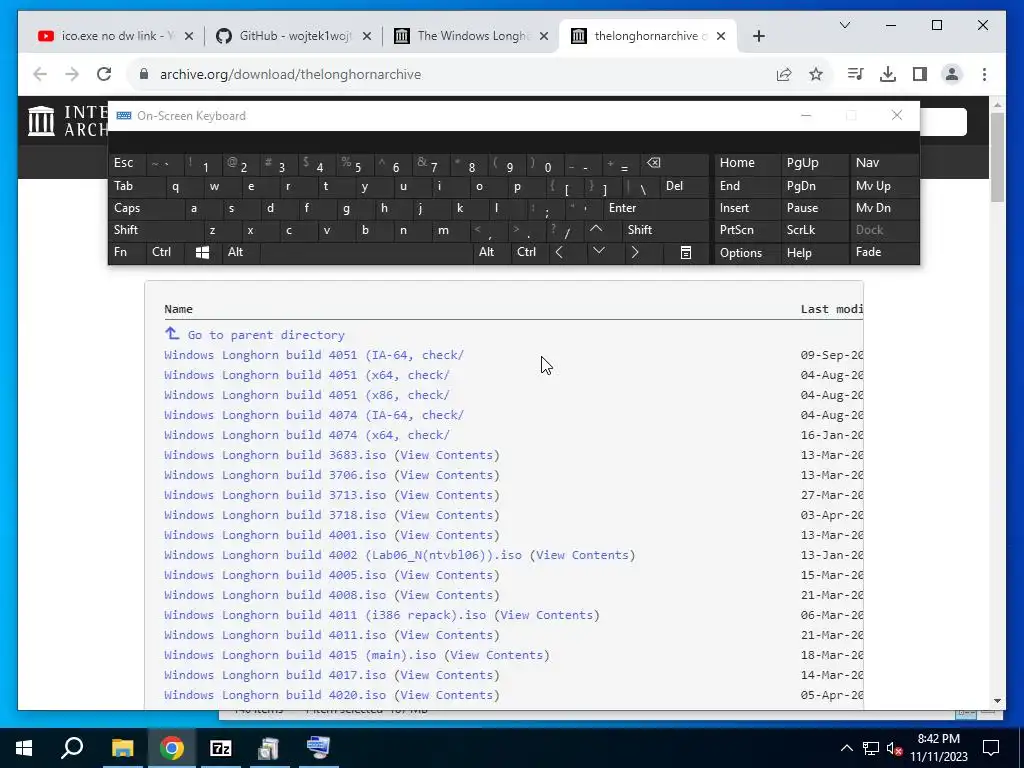View Contents of build 3718.iso
The height and width of the screenshot is (768, 1024).
pyautogui.click(x=447, y=515)
